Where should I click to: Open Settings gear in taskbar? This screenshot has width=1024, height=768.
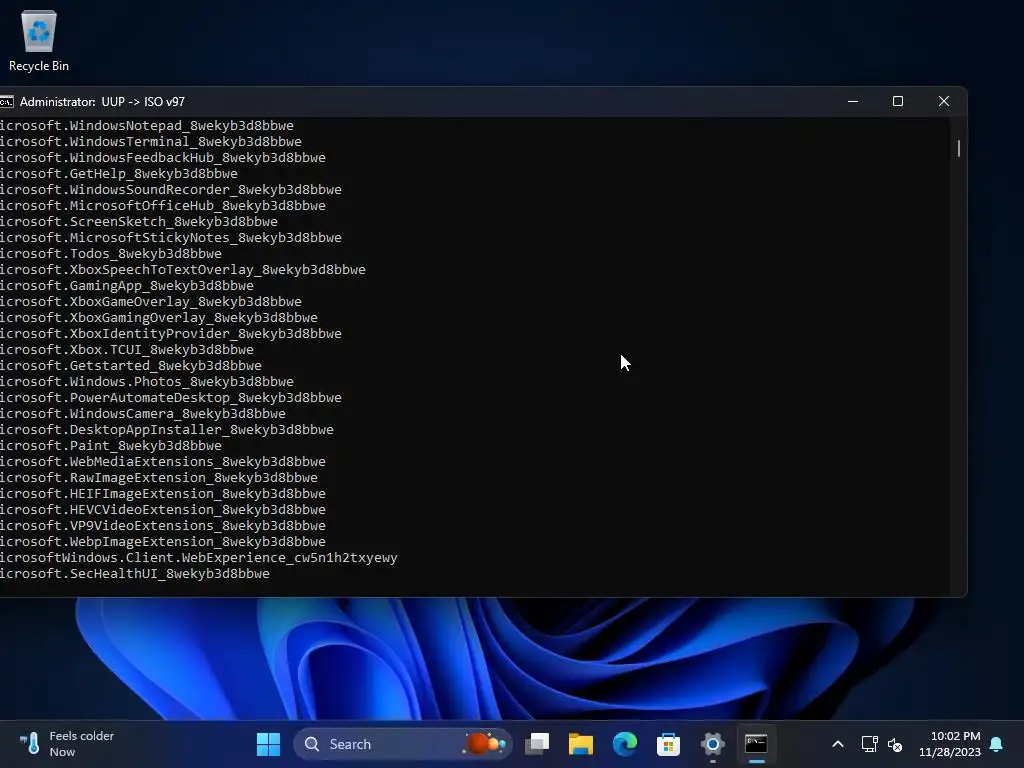[x=712, y=744]
